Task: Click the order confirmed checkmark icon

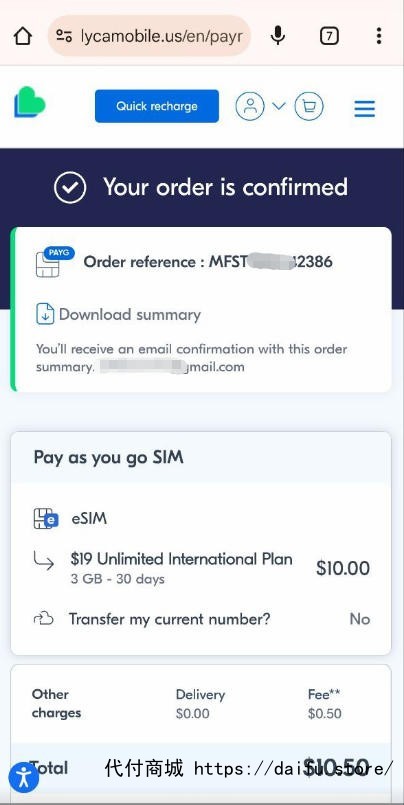Action: 70,187
